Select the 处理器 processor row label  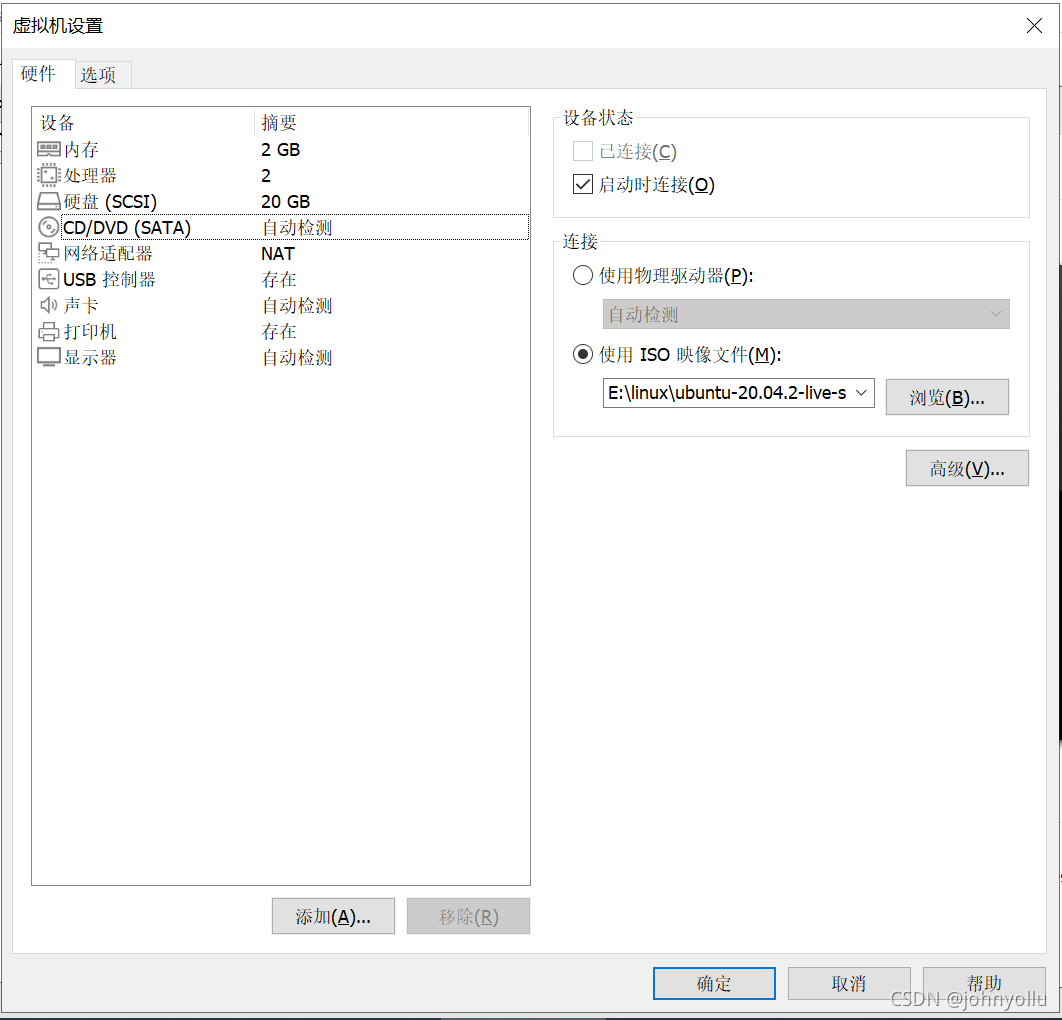(x=90, y=175)
